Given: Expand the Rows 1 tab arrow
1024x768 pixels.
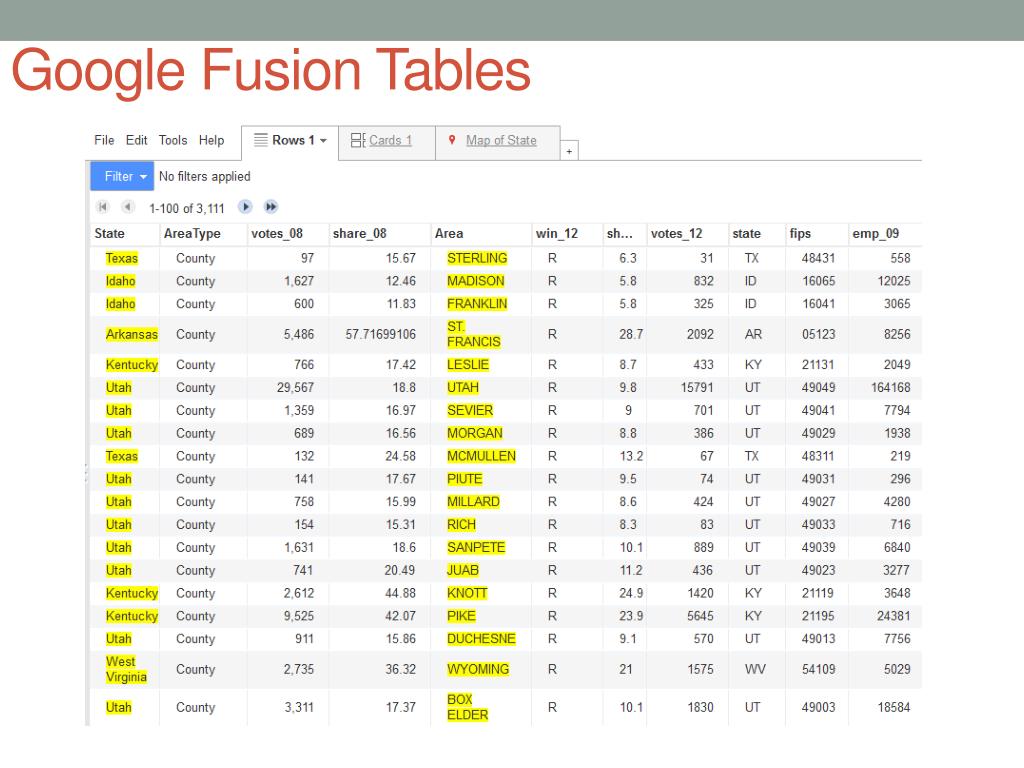Looking at the screenshot, I should (x=323, y=140).
